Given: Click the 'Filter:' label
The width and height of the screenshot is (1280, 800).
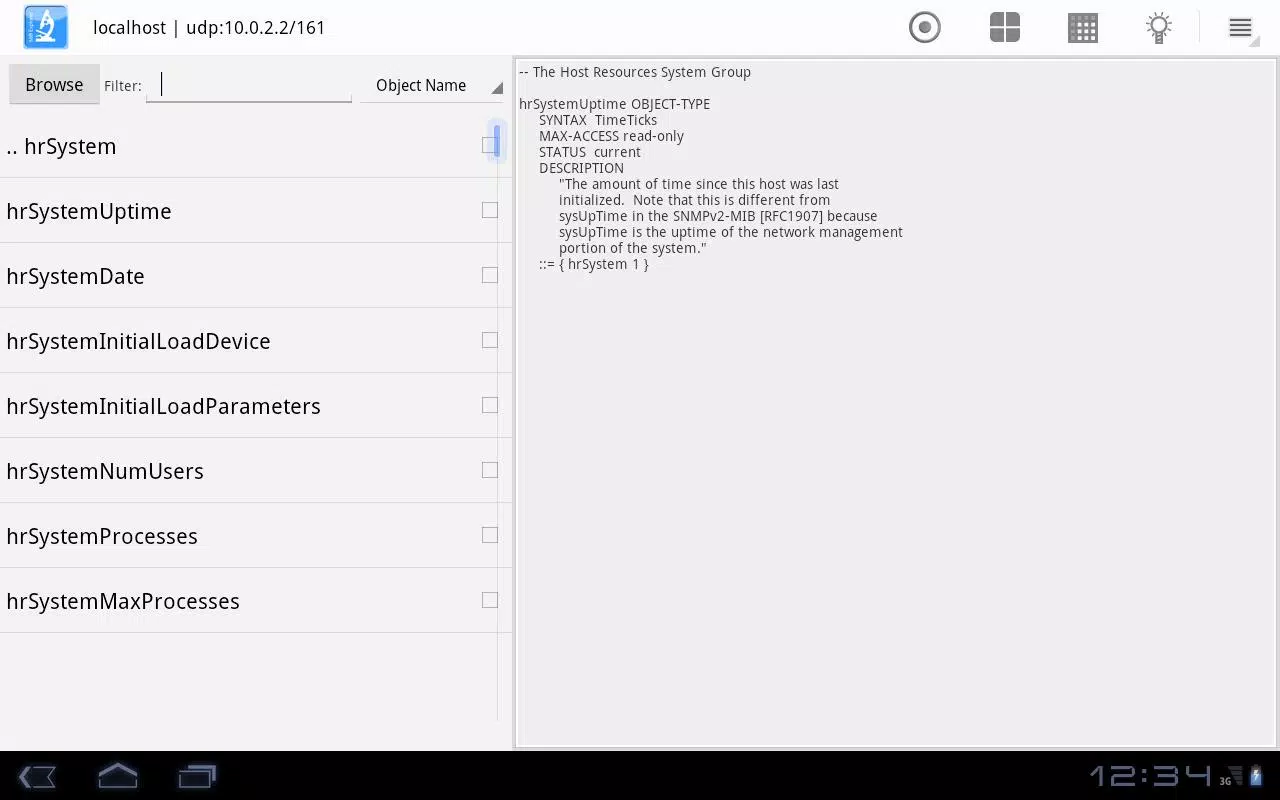Looking at the screenshot, I should pyautogui.click(x=123, y=86).
